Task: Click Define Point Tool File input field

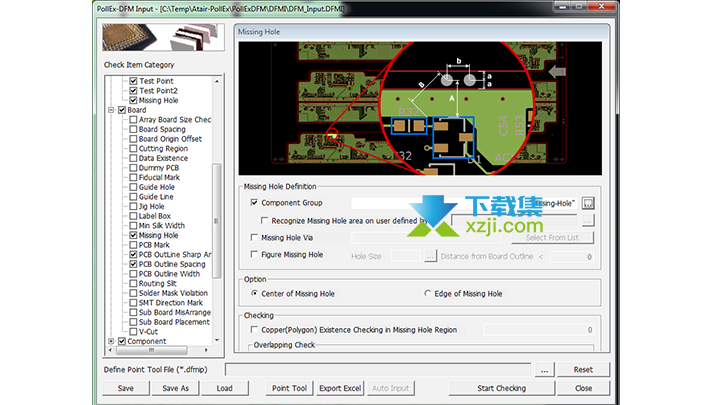Action: click(378, 370)
